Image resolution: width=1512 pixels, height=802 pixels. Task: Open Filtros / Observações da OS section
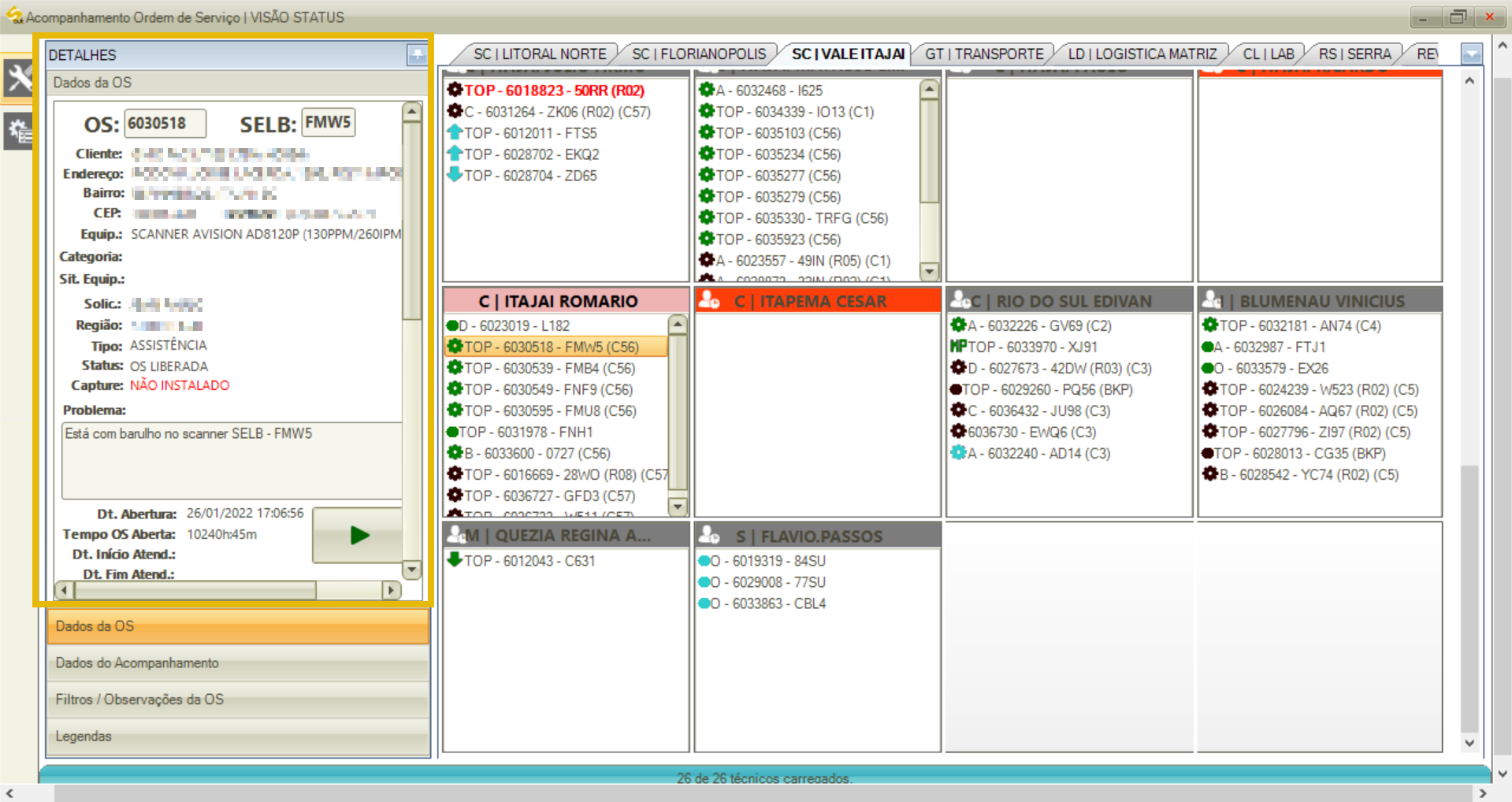pyautogui.click(x=237, y=700)
